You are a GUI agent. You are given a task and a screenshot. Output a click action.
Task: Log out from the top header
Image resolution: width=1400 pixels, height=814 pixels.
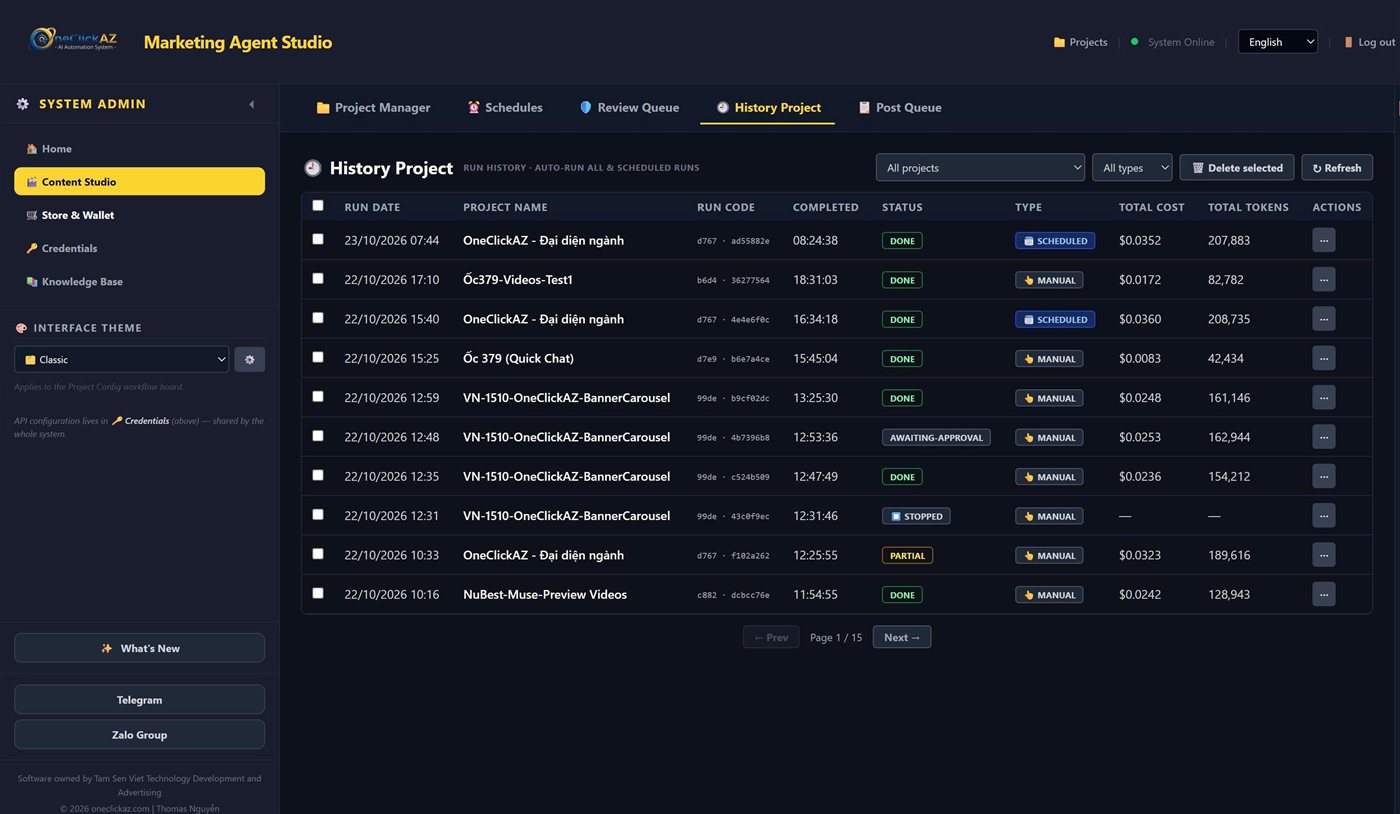(1369, 42)
